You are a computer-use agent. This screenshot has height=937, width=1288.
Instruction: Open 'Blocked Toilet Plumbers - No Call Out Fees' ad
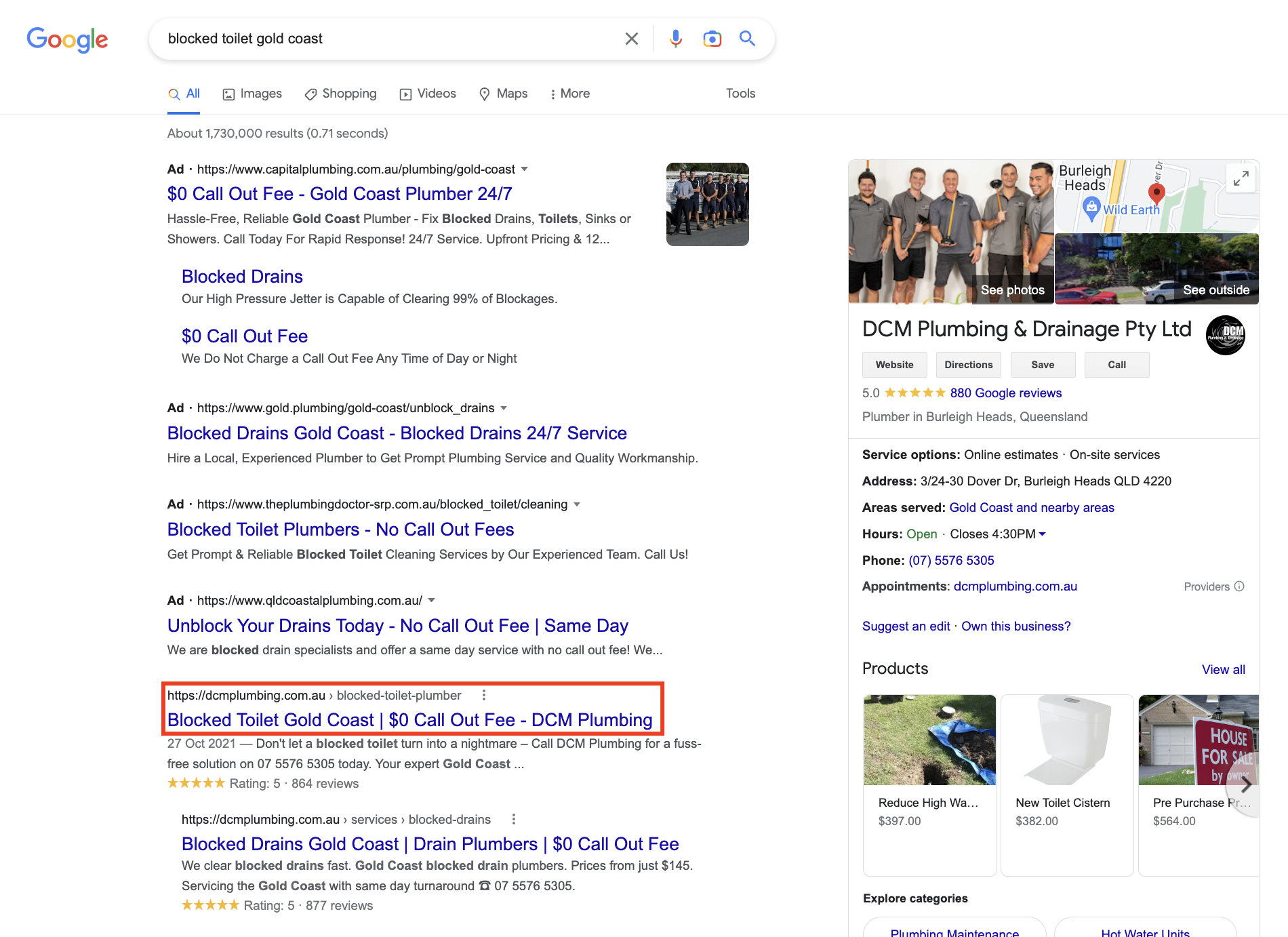(x=341, y=530)
